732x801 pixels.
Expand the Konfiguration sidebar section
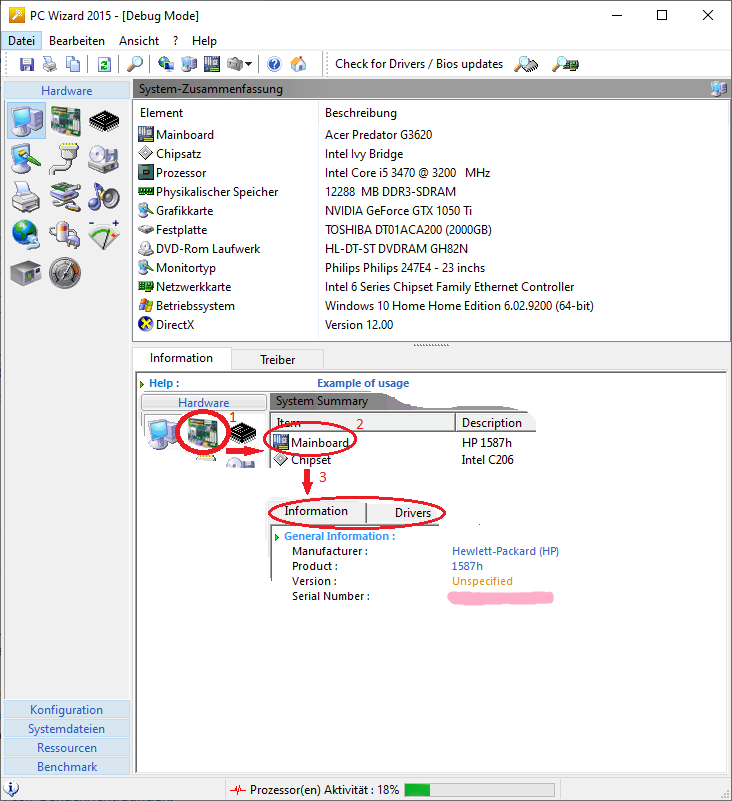point(67,710)
